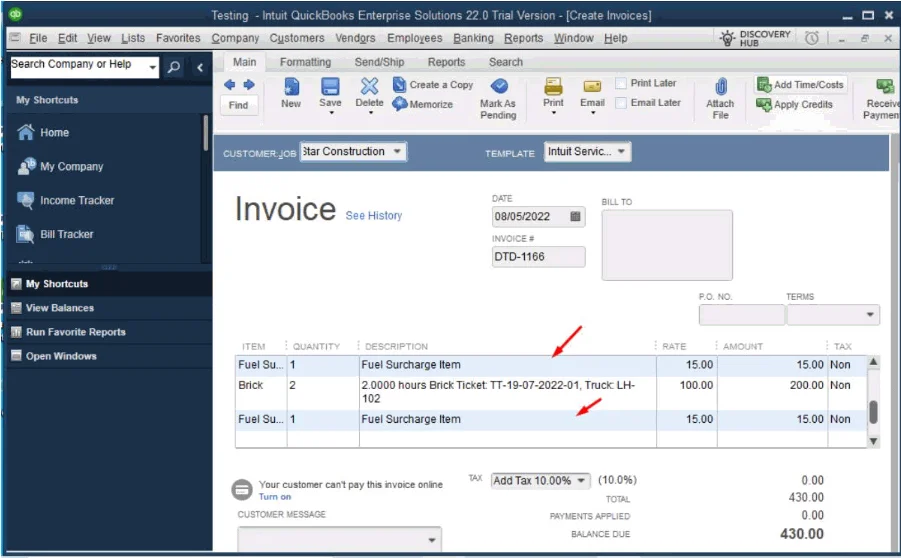Click the Memorize icon
The height and width of the screenshot is (558, 901).
401,104
